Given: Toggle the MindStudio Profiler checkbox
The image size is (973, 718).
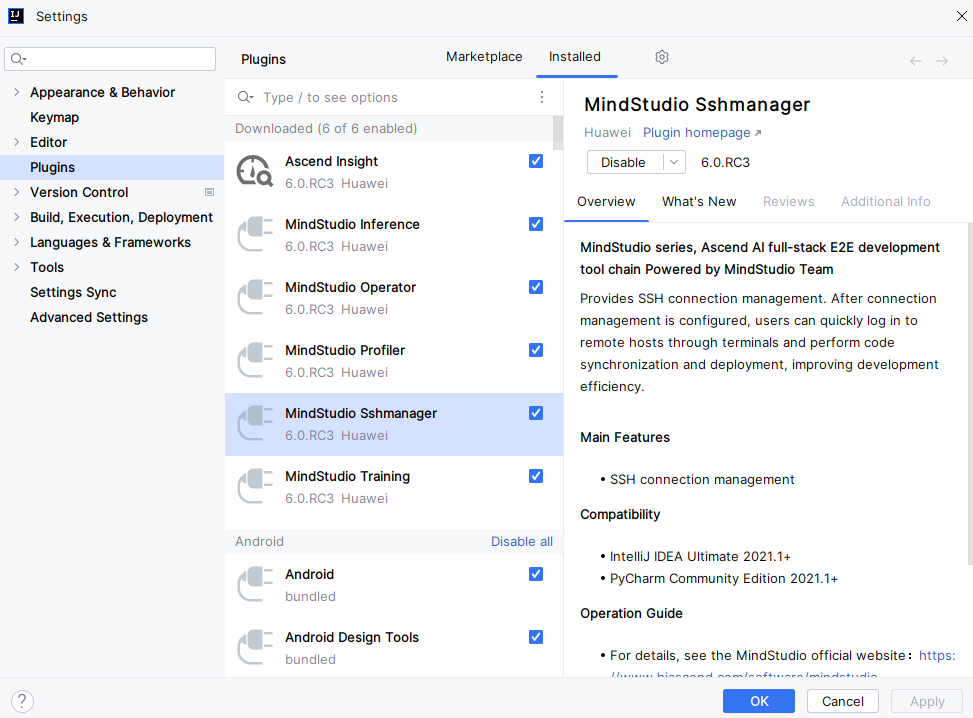Looking at the screenshot, I should coord(536,350).
